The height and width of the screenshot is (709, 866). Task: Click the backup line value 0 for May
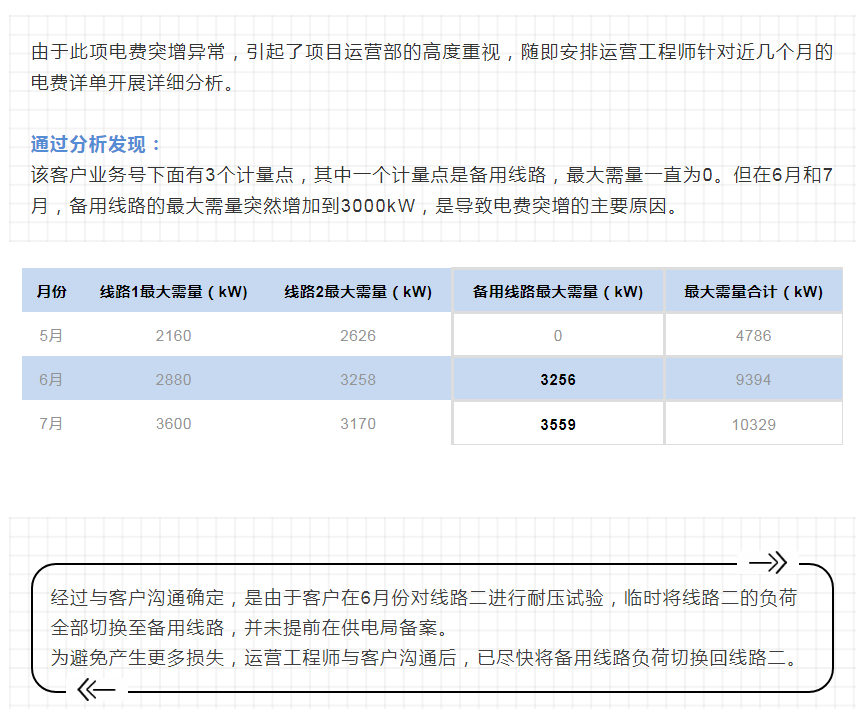tap(557, 336)
